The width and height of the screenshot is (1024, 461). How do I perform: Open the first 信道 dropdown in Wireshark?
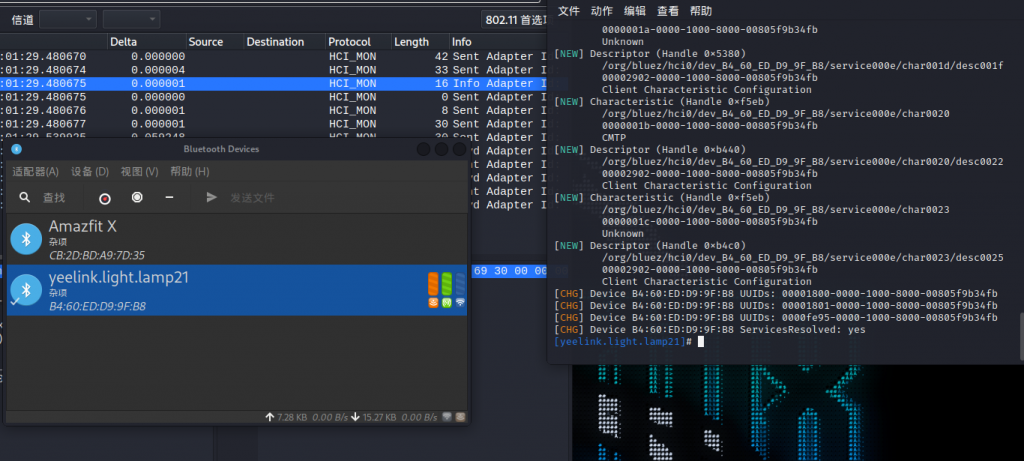(67, 20)
